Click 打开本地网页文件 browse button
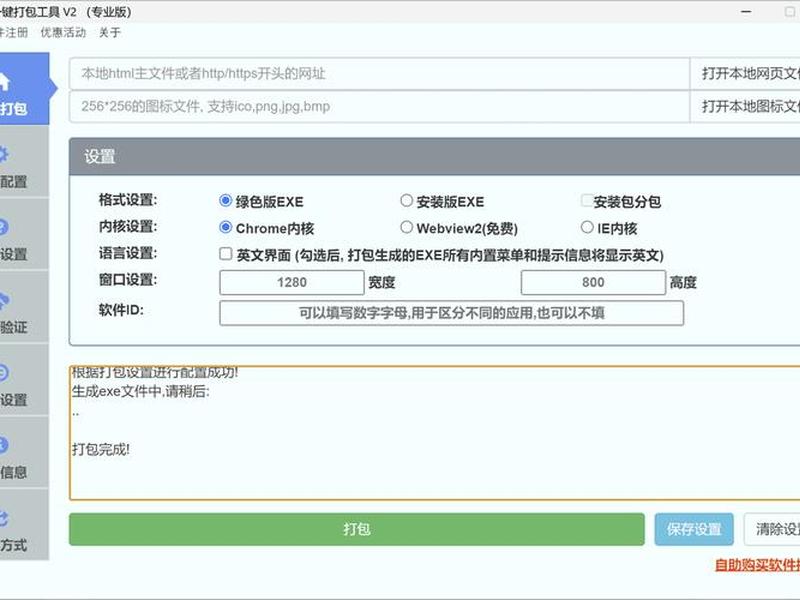The image size is (800, 600). (745, 74)
